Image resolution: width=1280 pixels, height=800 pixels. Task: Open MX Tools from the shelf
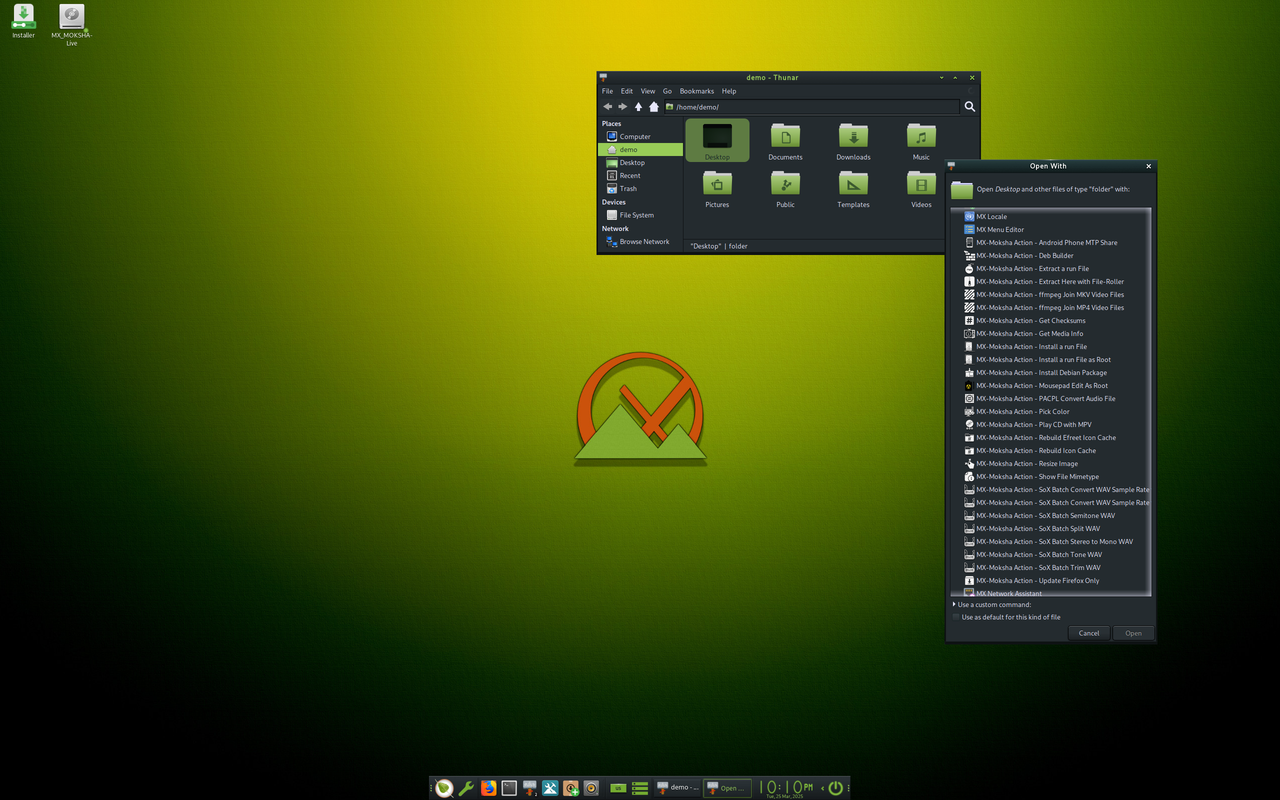click(550, 788)
